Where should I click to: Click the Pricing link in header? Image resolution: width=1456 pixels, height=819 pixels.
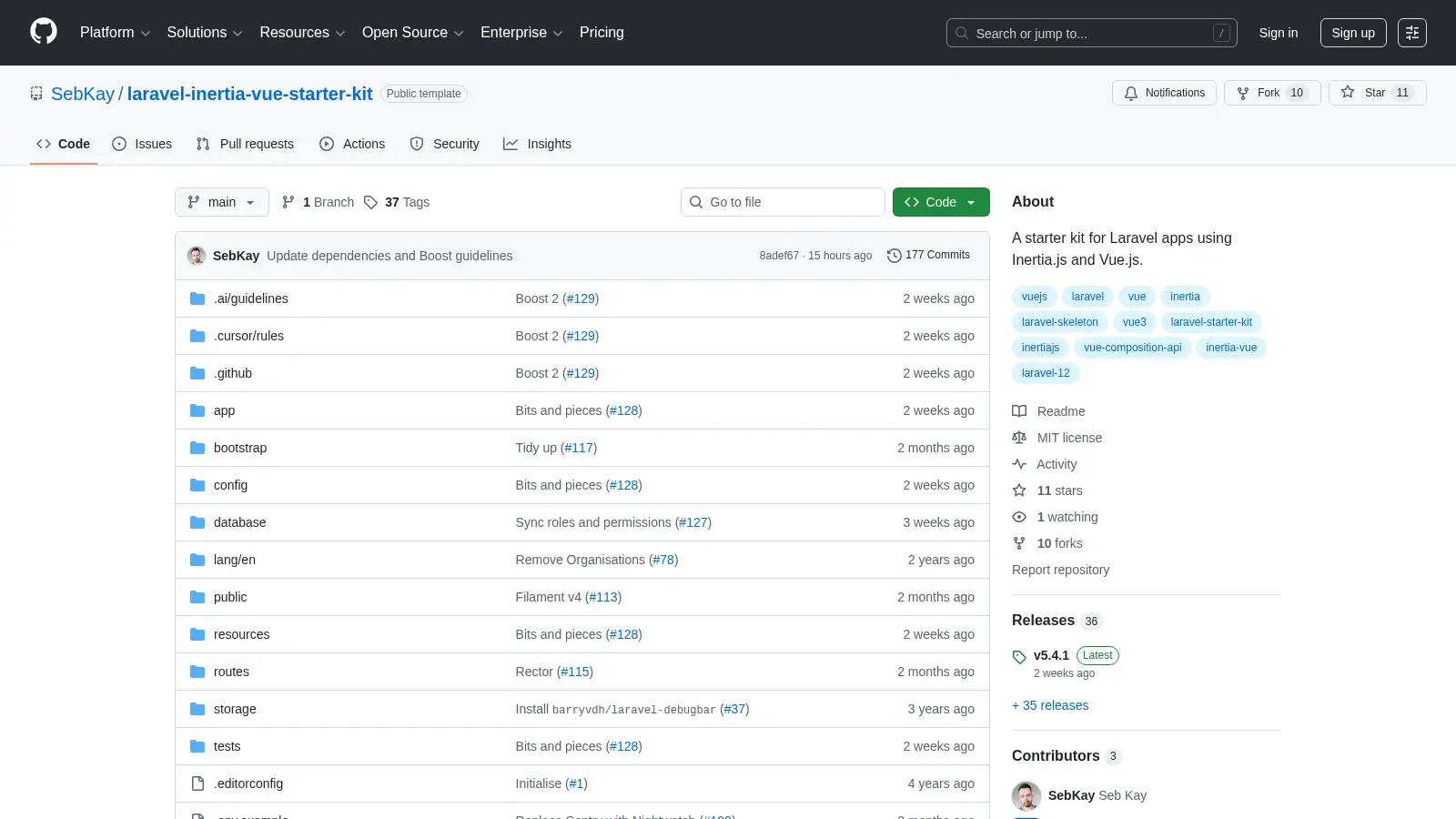[x=602, y=33]
